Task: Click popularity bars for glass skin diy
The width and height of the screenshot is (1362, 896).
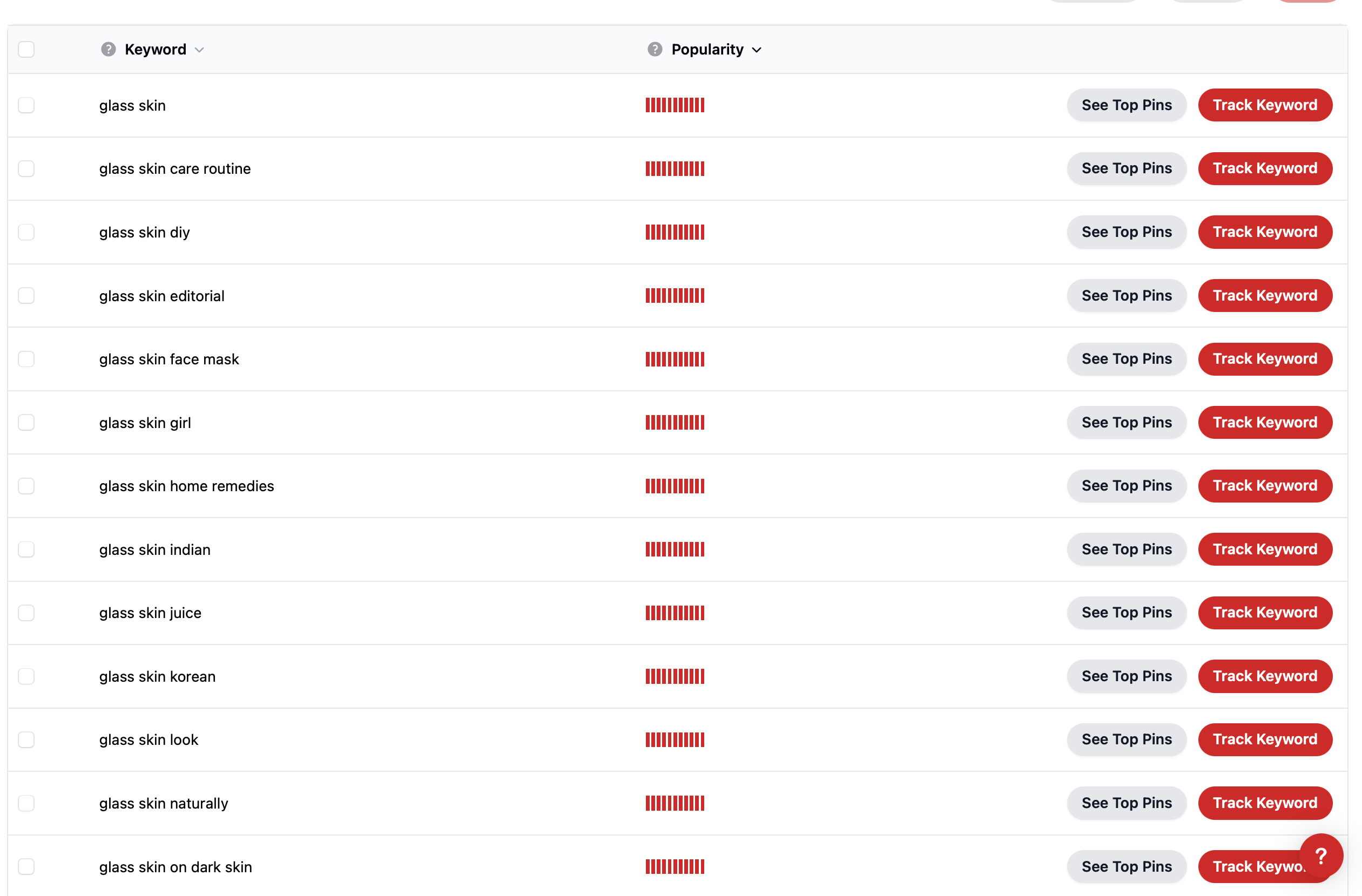Action: pyautogui.click(x=675, y=232)
